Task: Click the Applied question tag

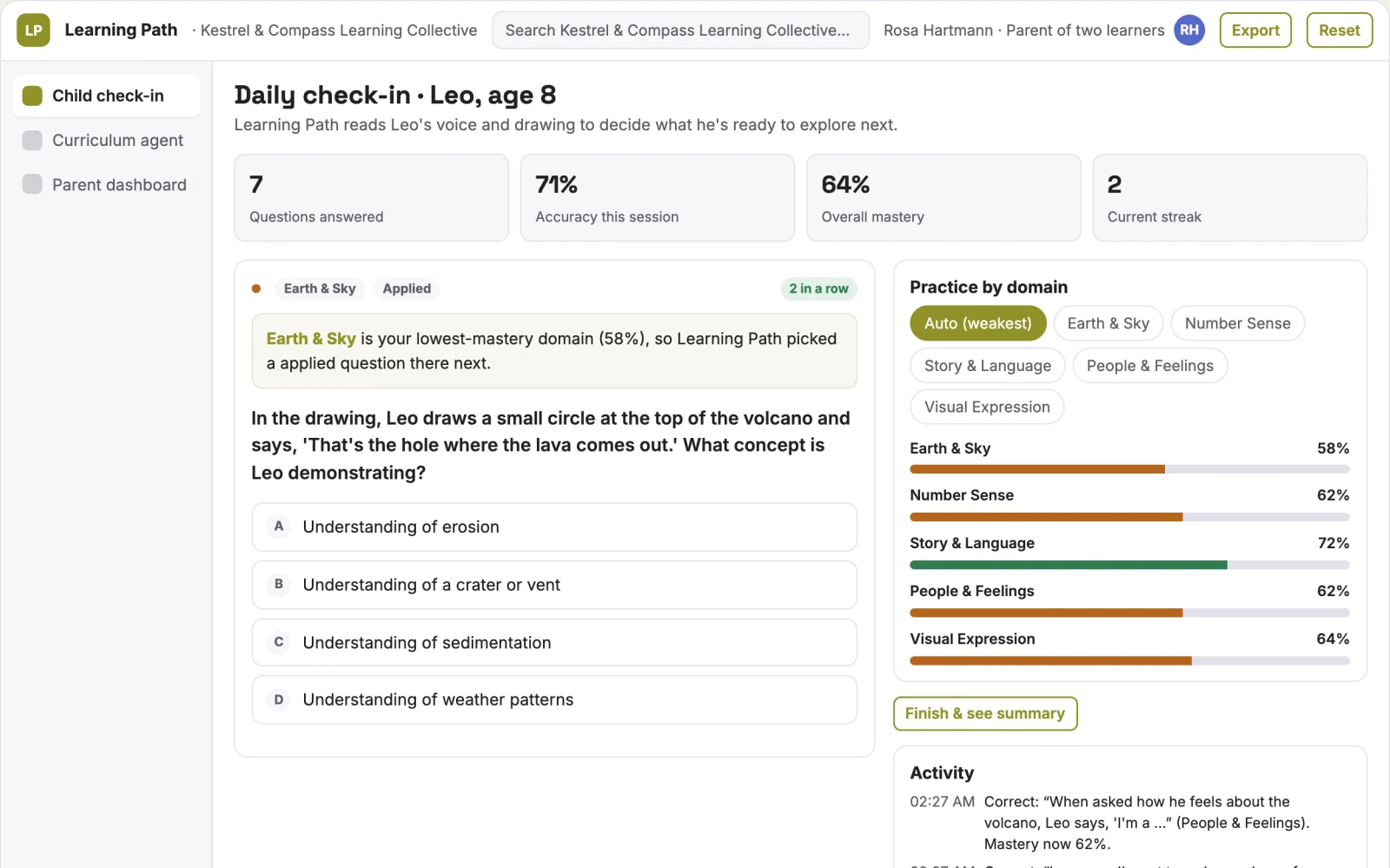Action: [x=407, y=288]
